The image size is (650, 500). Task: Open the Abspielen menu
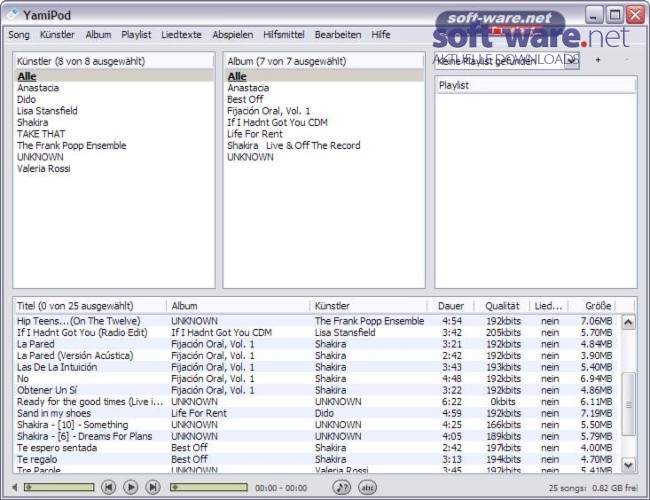pyautogui.click(x=233, y=35)
